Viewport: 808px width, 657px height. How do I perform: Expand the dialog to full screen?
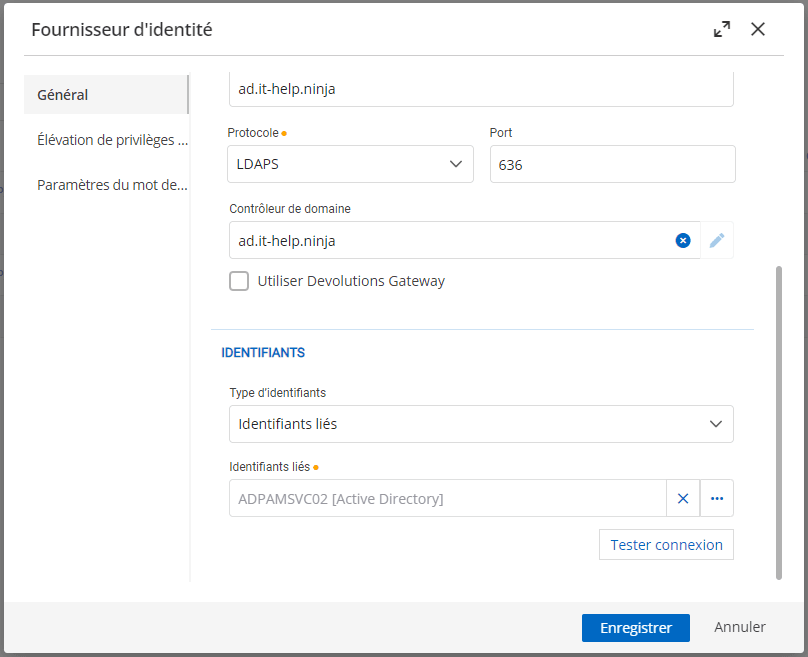pos(722,30)
